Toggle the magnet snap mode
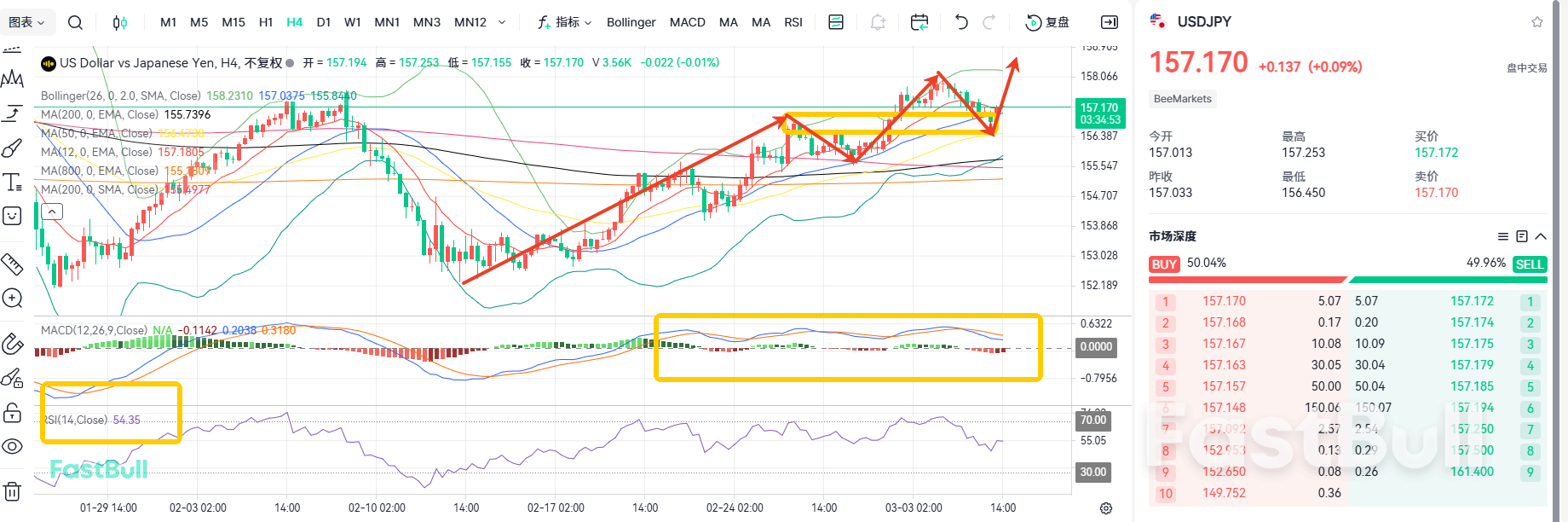Viewport: 1568px width, 522px height. click(x=12, y=343)
